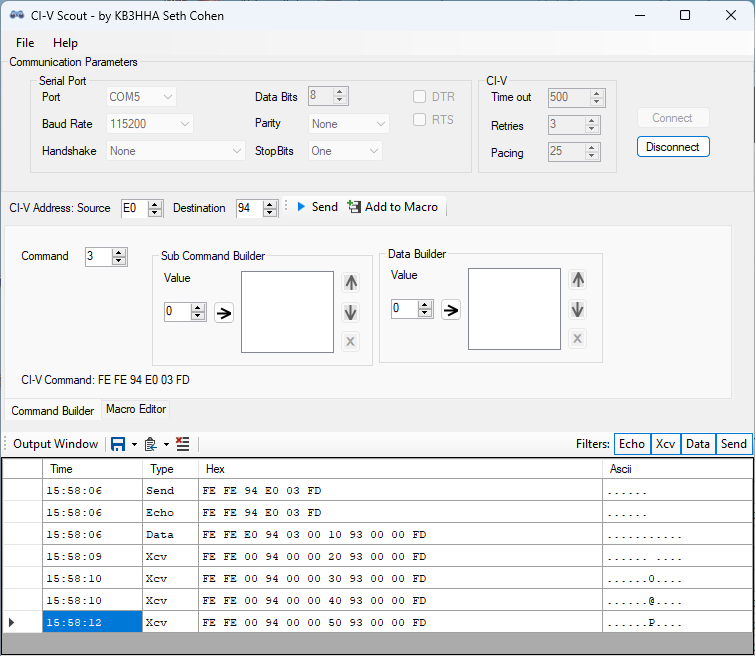Select the highlighted 15:58:12 time cell
Image resolution: width=756 pixels, height=656 pixels.
(x=93, y=622)
